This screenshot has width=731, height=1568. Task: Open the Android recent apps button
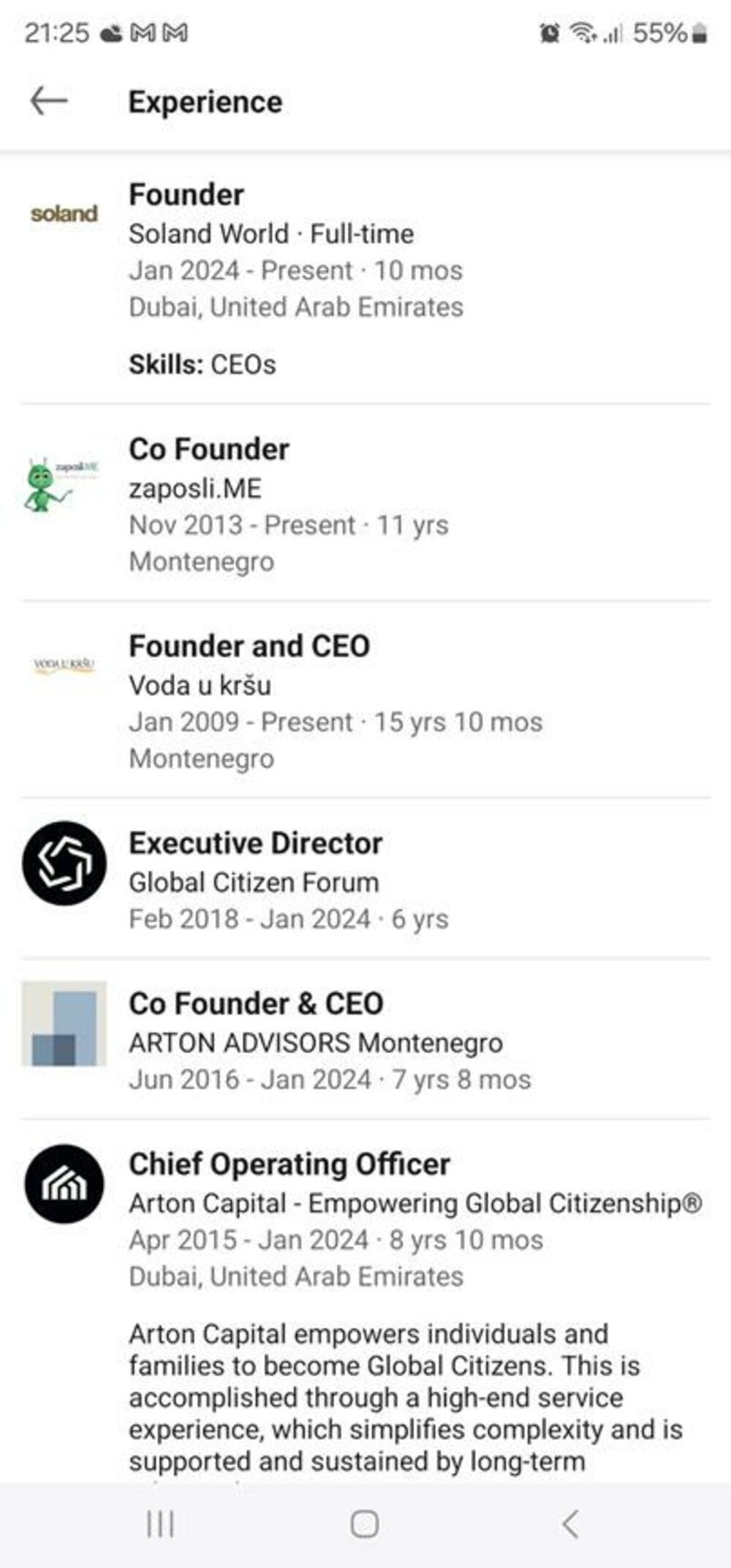tap(160, 1525)
